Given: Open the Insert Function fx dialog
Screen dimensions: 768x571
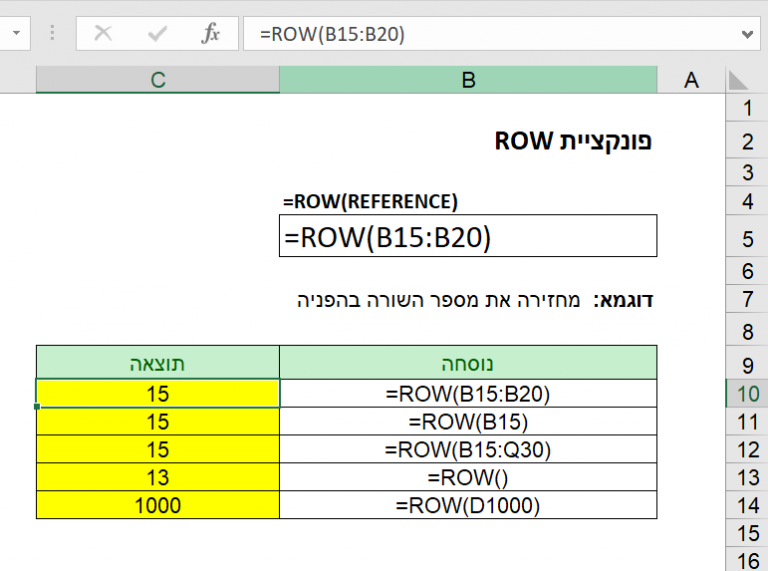Looking at the screenshot, I should [x=211, y=33].
